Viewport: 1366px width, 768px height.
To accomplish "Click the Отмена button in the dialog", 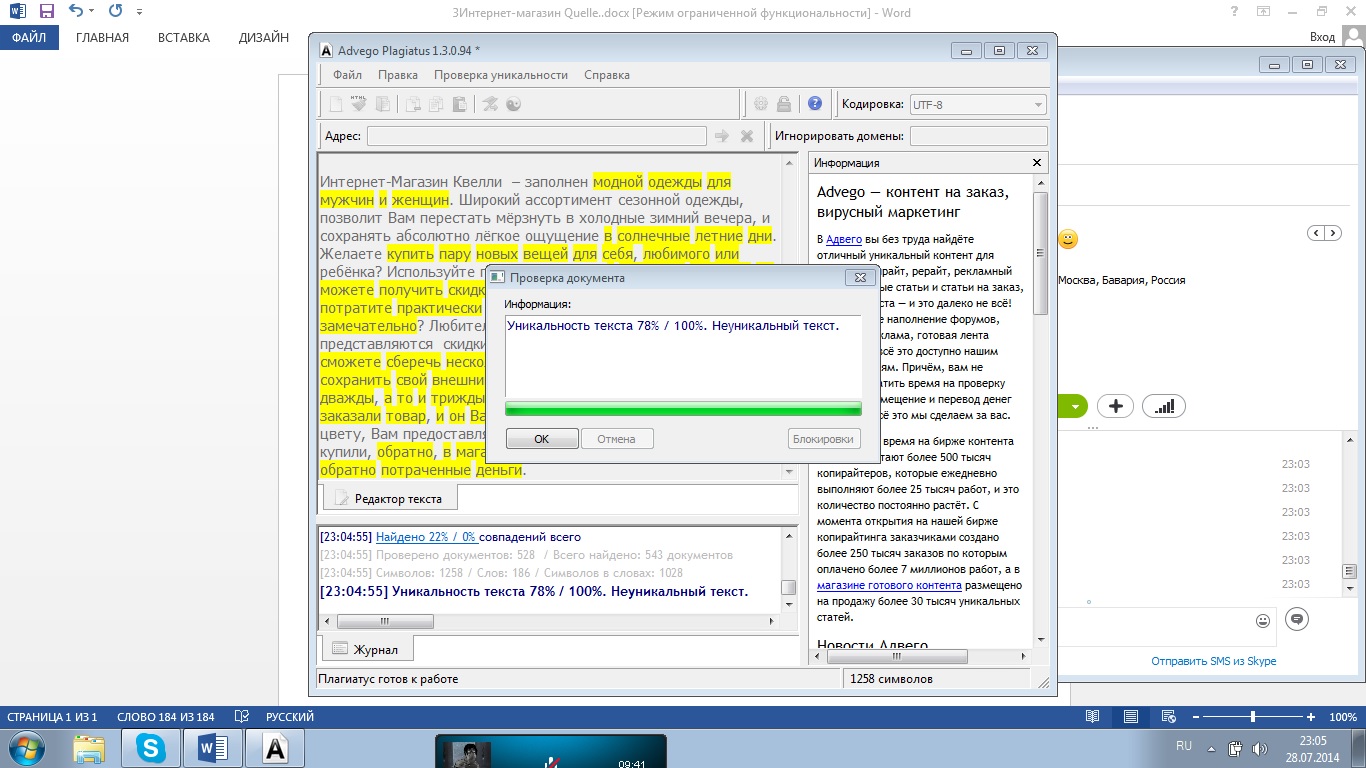I will (617, 438).
